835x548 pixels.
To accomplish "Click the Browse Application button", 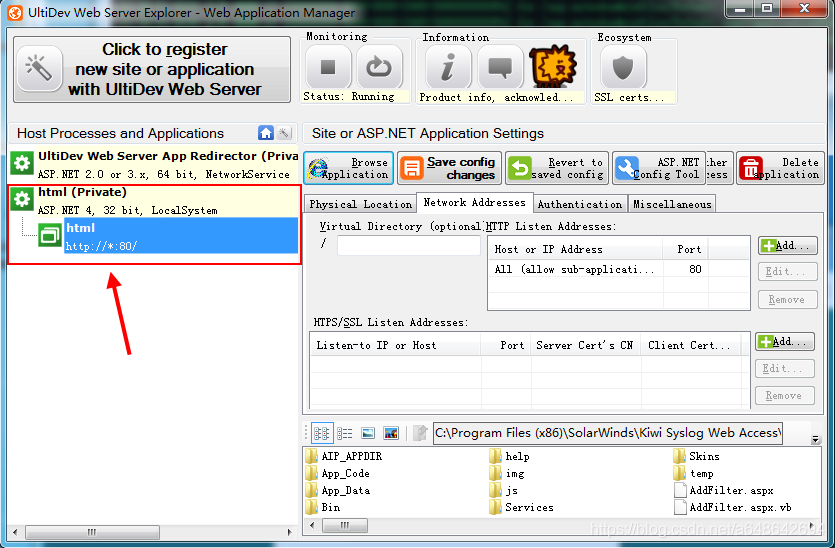I will (x=349, y=168).
